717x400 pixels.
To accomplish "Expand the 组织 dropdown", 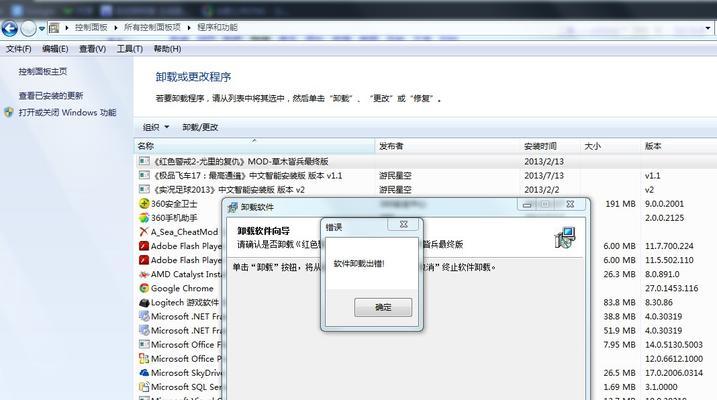I will [156, 127].
